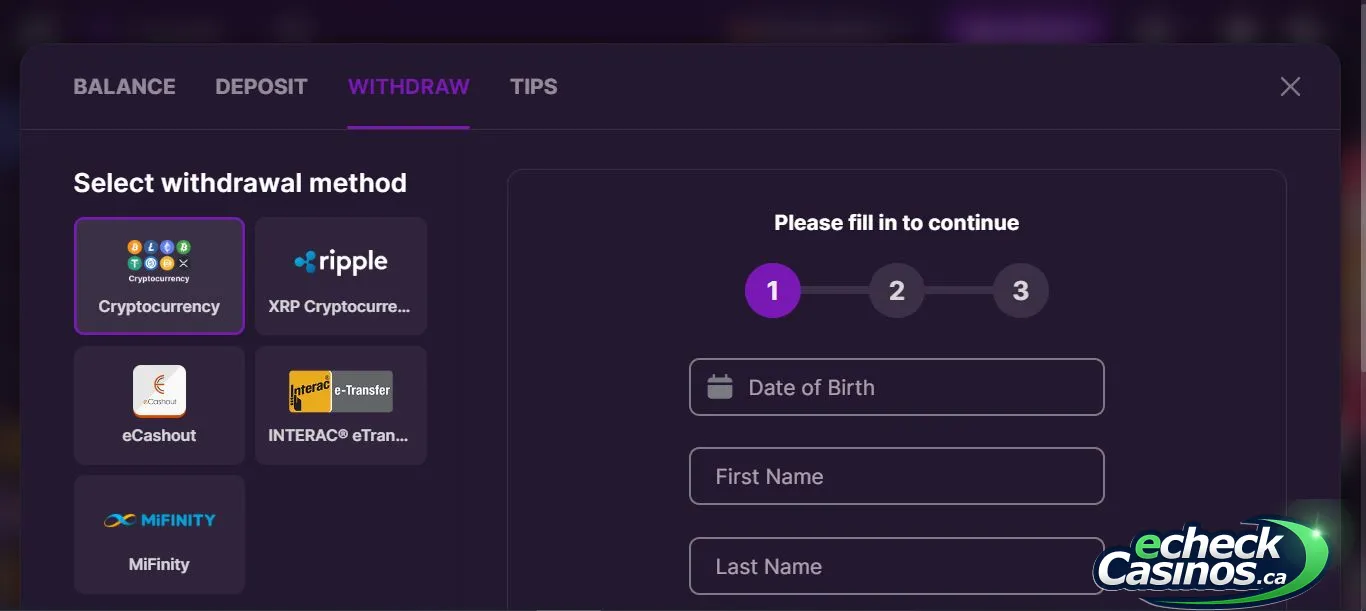Open the DEPOSIT tab
Viewport: 1366px width, 611px height.
[261, 87]
